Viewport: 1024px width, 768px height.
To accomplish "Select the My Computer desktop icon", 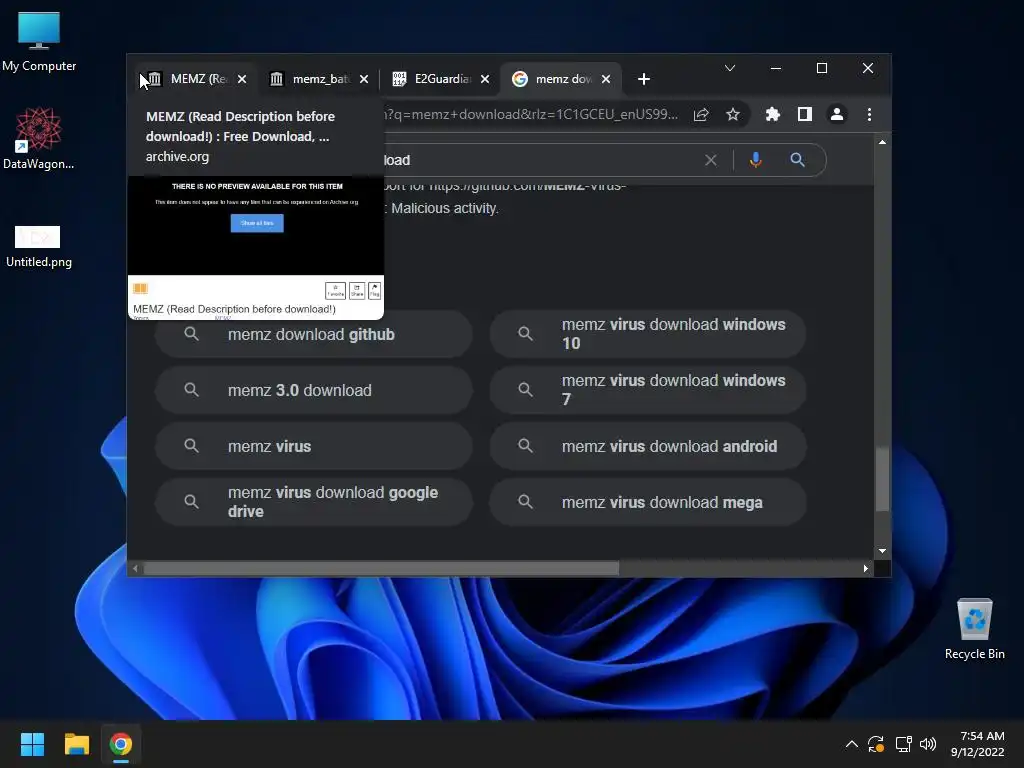I will 39,42.
